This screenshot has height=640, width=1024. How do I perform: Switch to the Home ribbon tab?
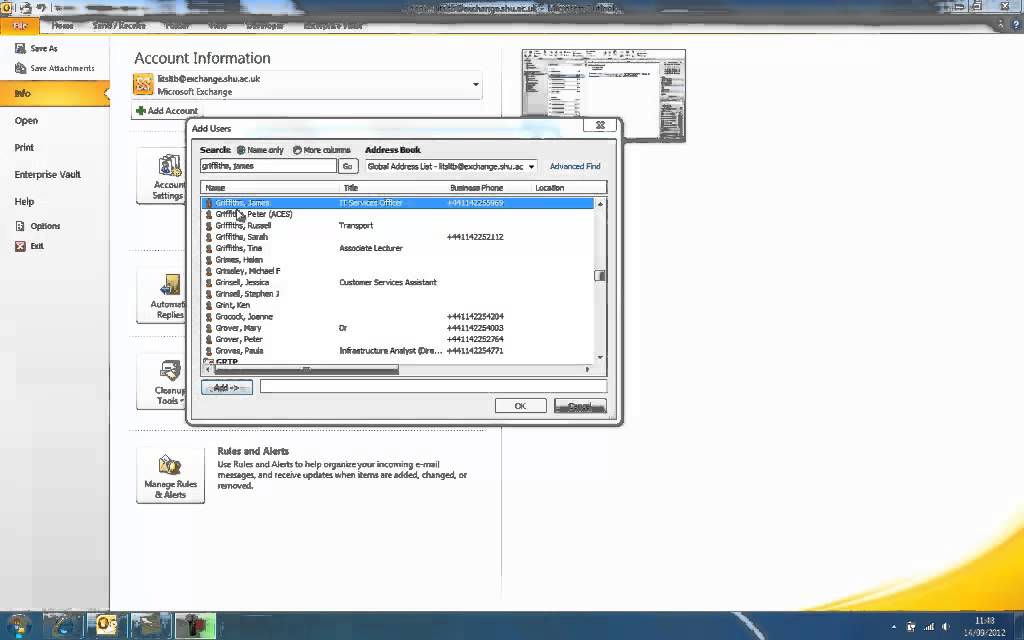pos(63,25)
